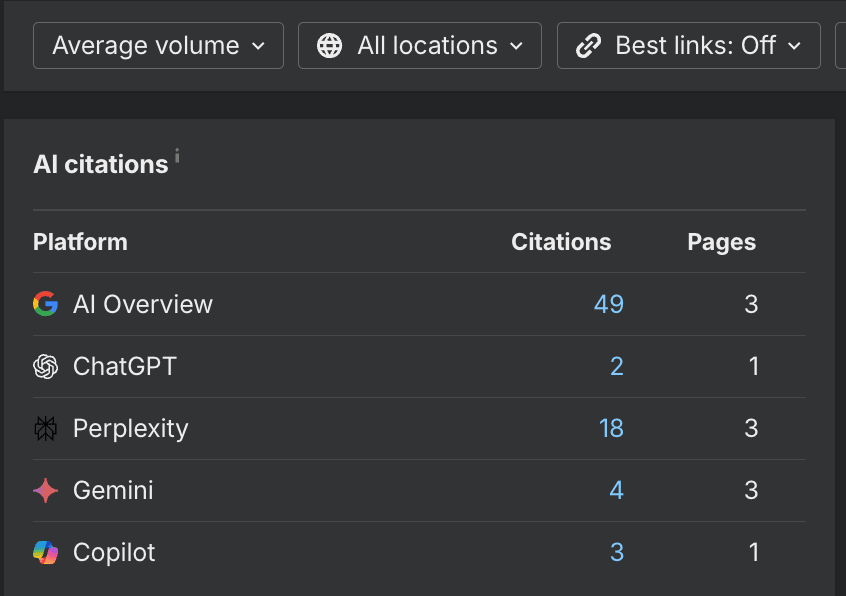Click the AI citations panel title
The height and width of the screenshot is (596, 846).
click(101, 164)
